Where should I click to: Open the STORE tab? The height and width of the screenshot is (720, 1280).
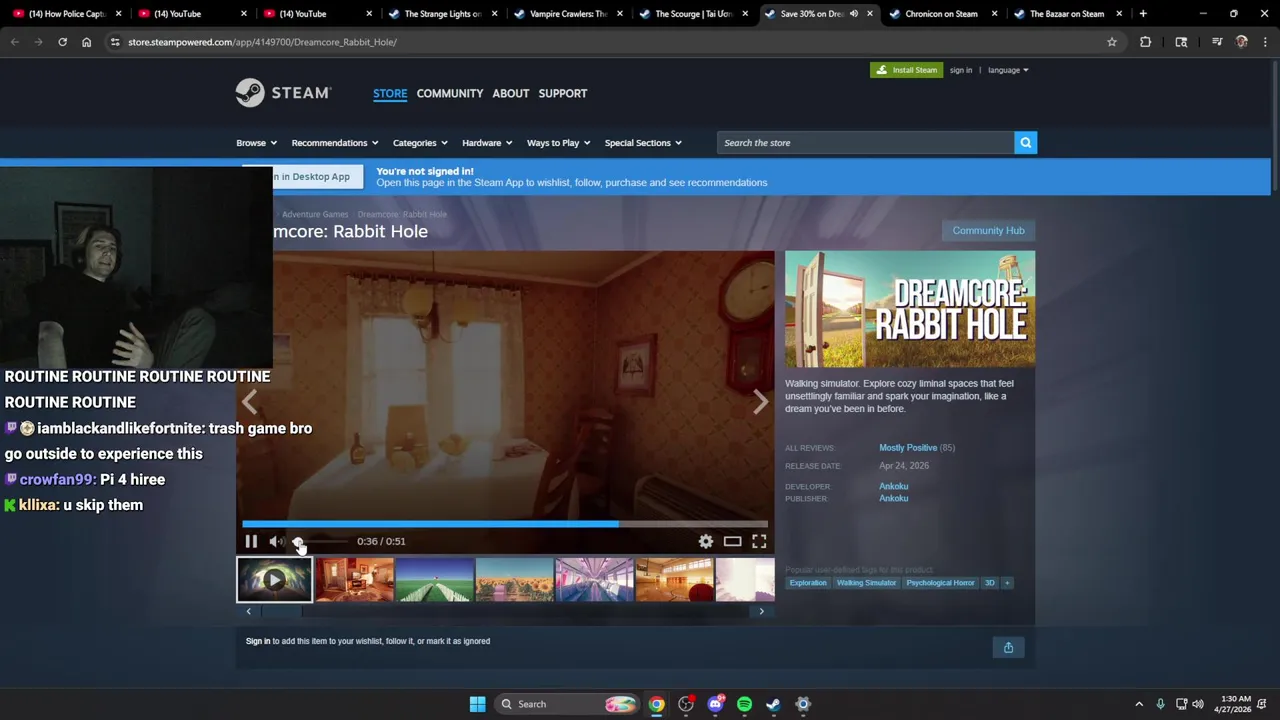point(390,93)
